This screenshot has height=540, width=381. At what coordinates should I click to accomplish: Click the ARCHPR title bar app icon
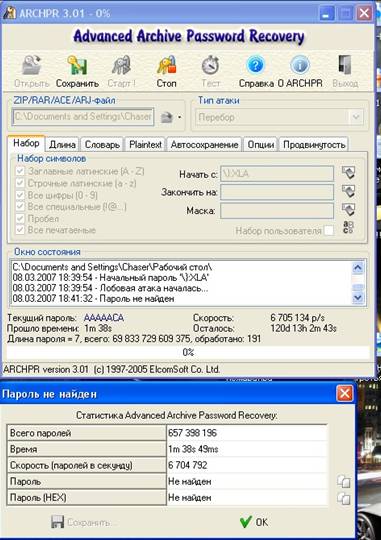click(9, 13)
